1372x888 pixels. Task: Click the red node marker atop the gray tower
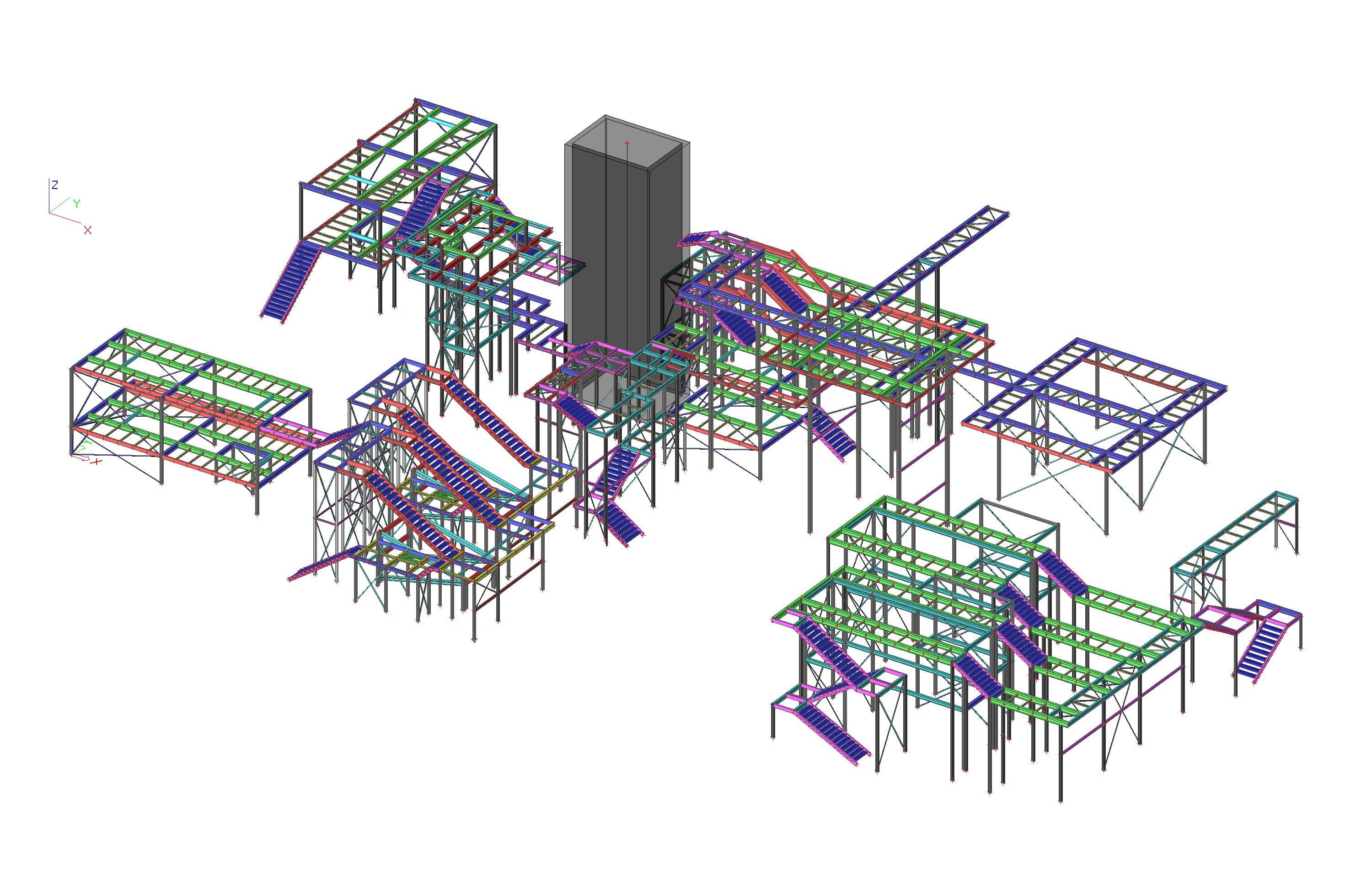(x=627, y=142)
